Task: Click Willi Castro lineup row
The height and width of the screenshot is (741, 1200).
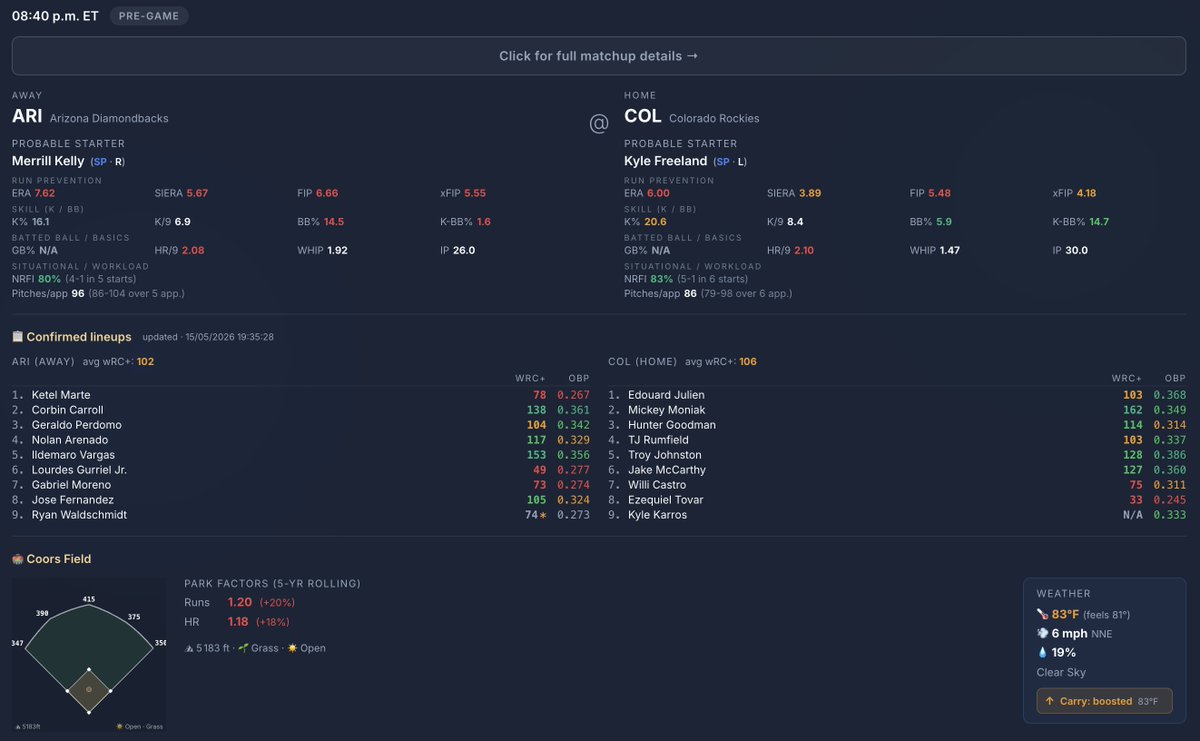Action: pyautogui.click(x=897, y=485)
